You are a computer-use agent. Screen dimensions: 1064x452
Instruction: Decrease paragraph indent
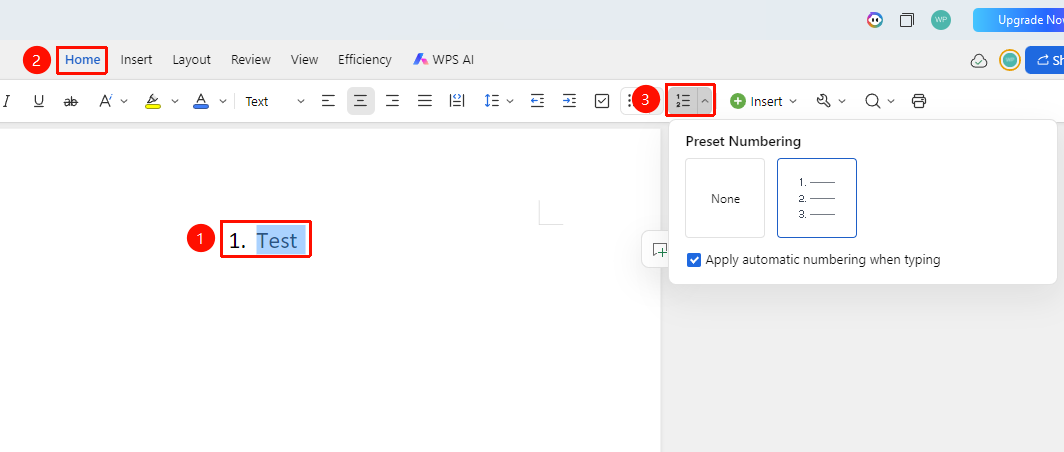[x=537, y=101]
